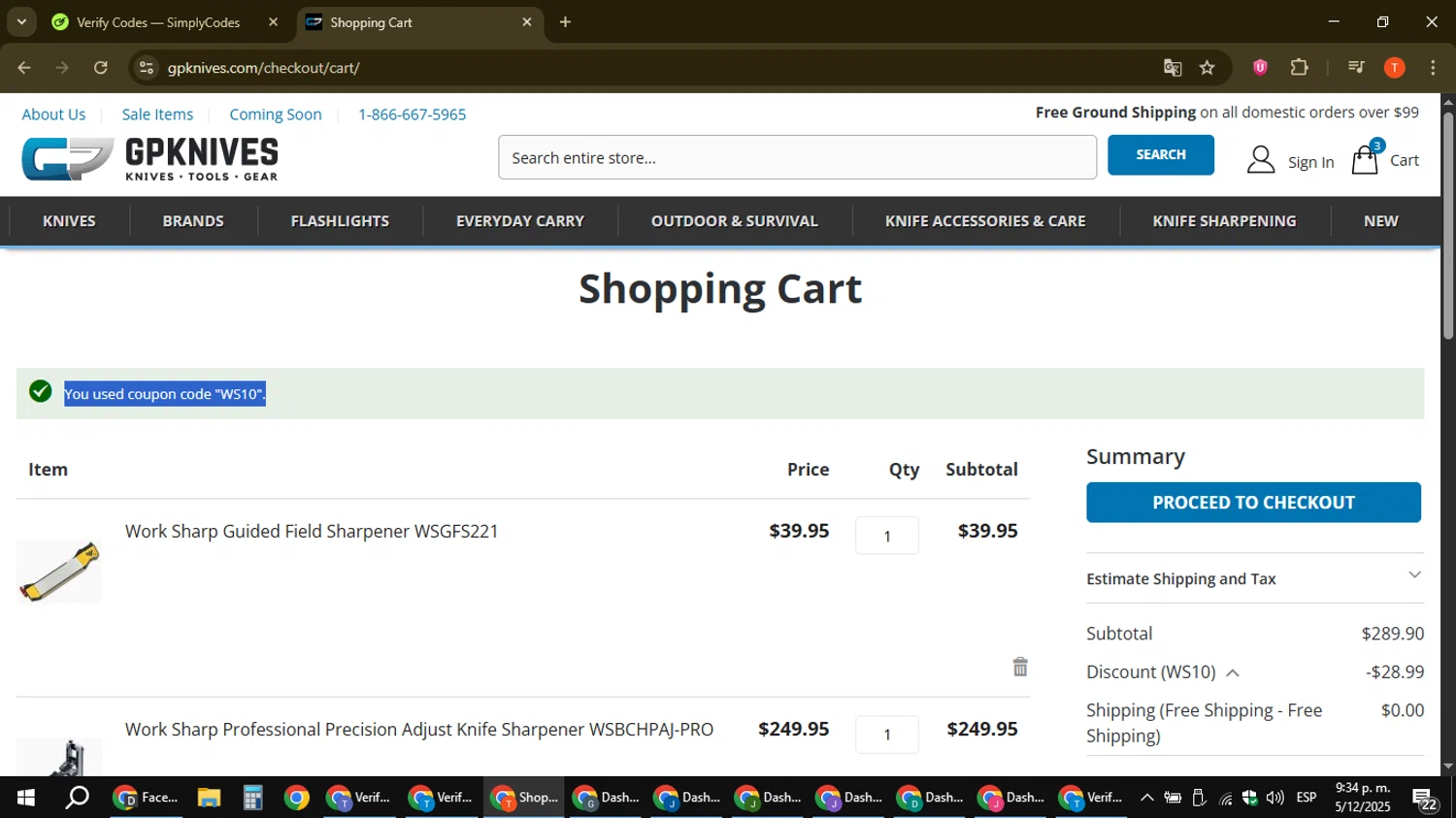Open the NEW menu item
The width and height of the screenshot is (1456, 818).
point(1380,221)
